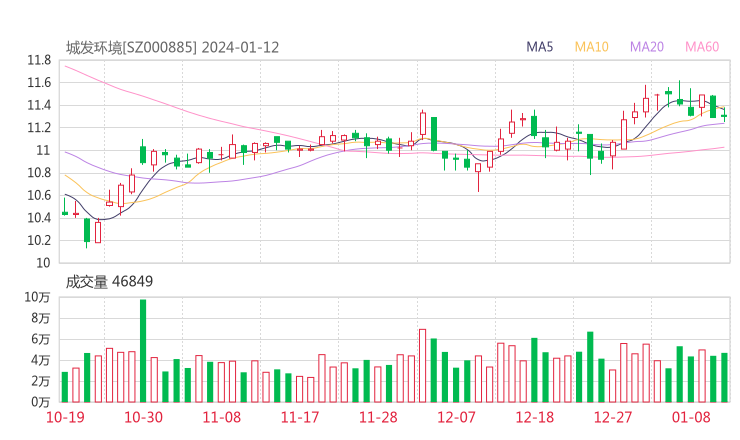Click the 0万 volume axis label
The height and width of the screenshot is (440, 740).
41,402
